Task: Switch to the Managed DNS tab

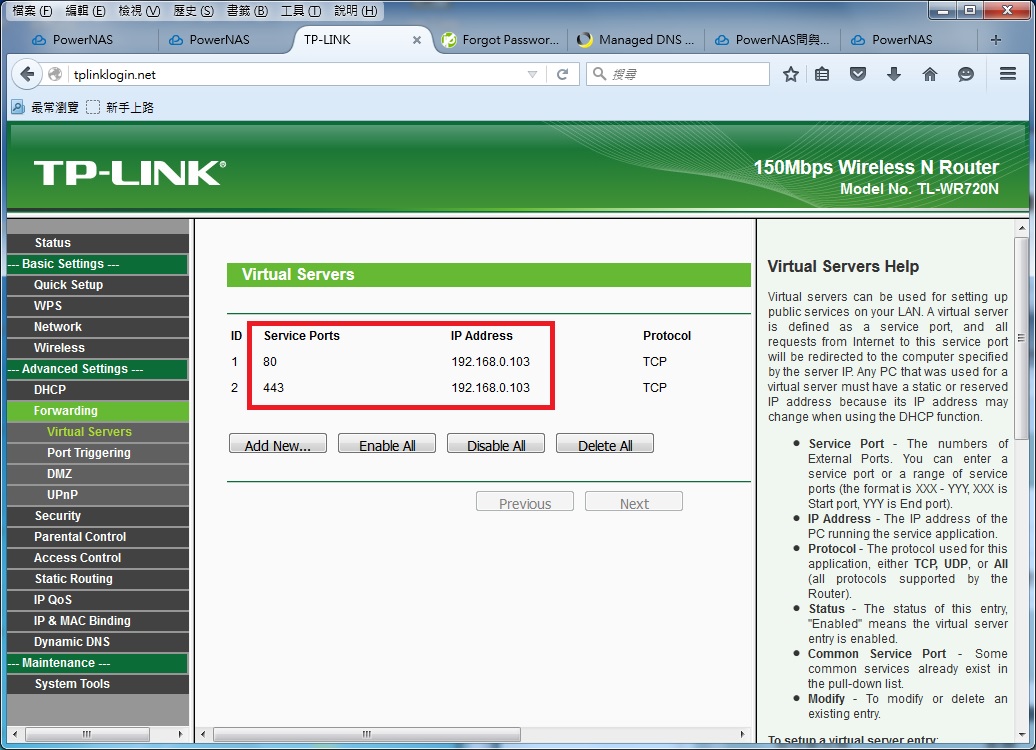Action: (636, 40)
